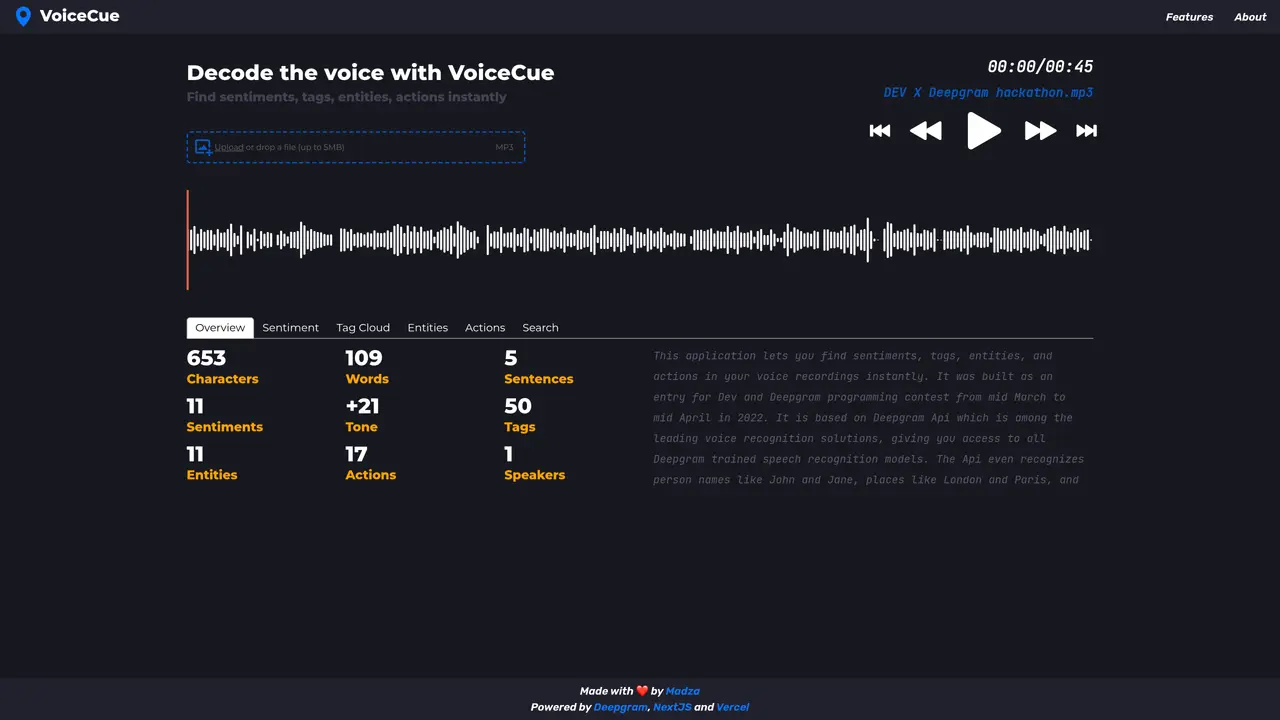The image size is (1280, 720).
Task: Seek to the middle of the waveform
Action: click(x=640, y=240)
